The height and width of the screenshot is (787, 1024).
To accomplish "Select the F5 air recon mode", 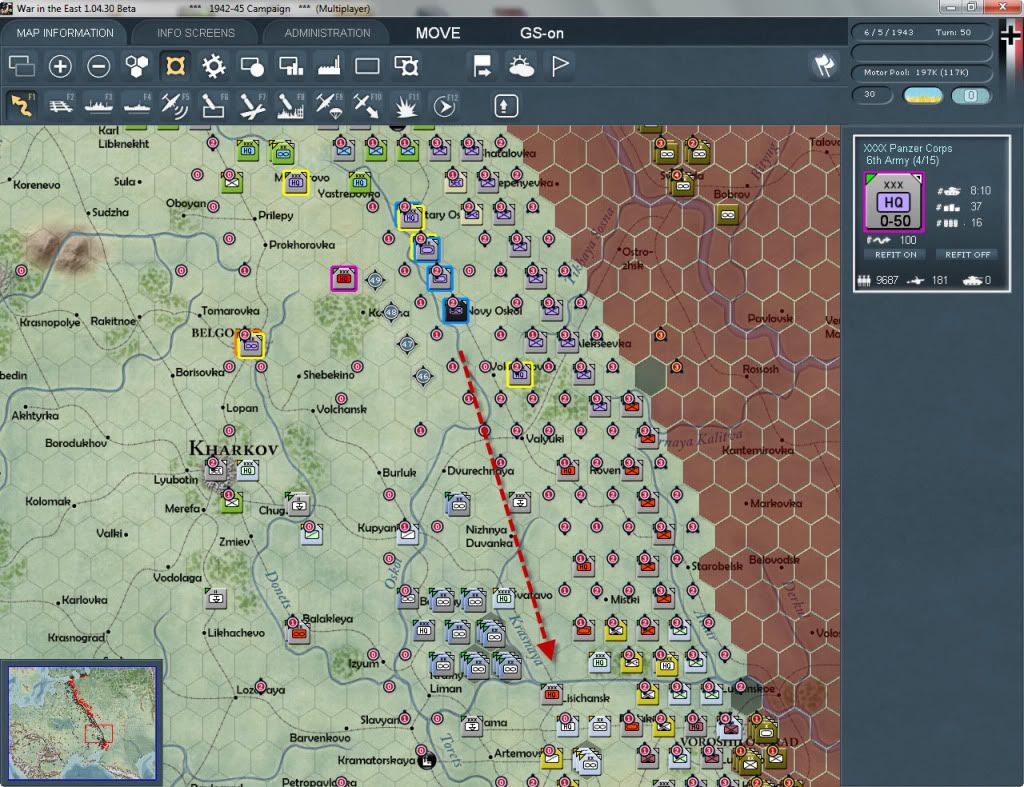I will [175, 105].
